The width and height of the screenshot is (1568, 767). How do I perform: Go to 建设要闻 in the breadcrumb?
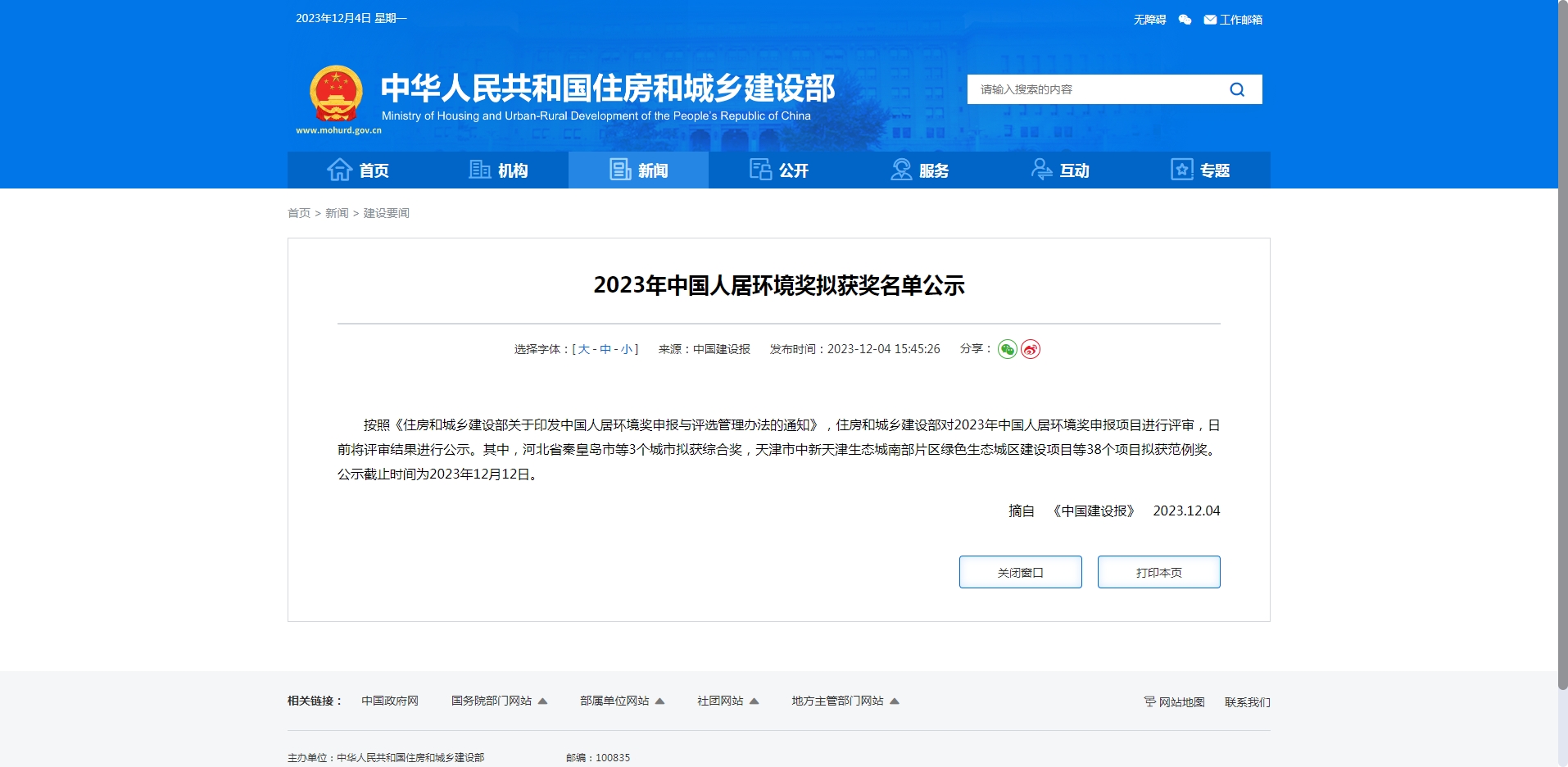pos(386,213)
